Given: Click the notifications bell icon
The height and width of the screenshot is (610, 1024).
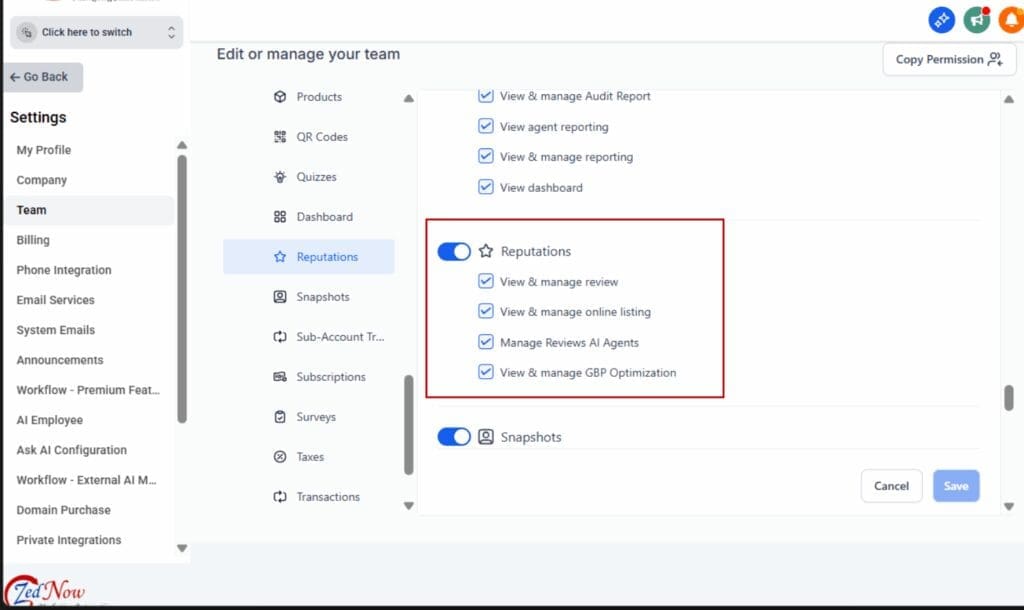Looking at the screenshot, I should click(1010, 19).
